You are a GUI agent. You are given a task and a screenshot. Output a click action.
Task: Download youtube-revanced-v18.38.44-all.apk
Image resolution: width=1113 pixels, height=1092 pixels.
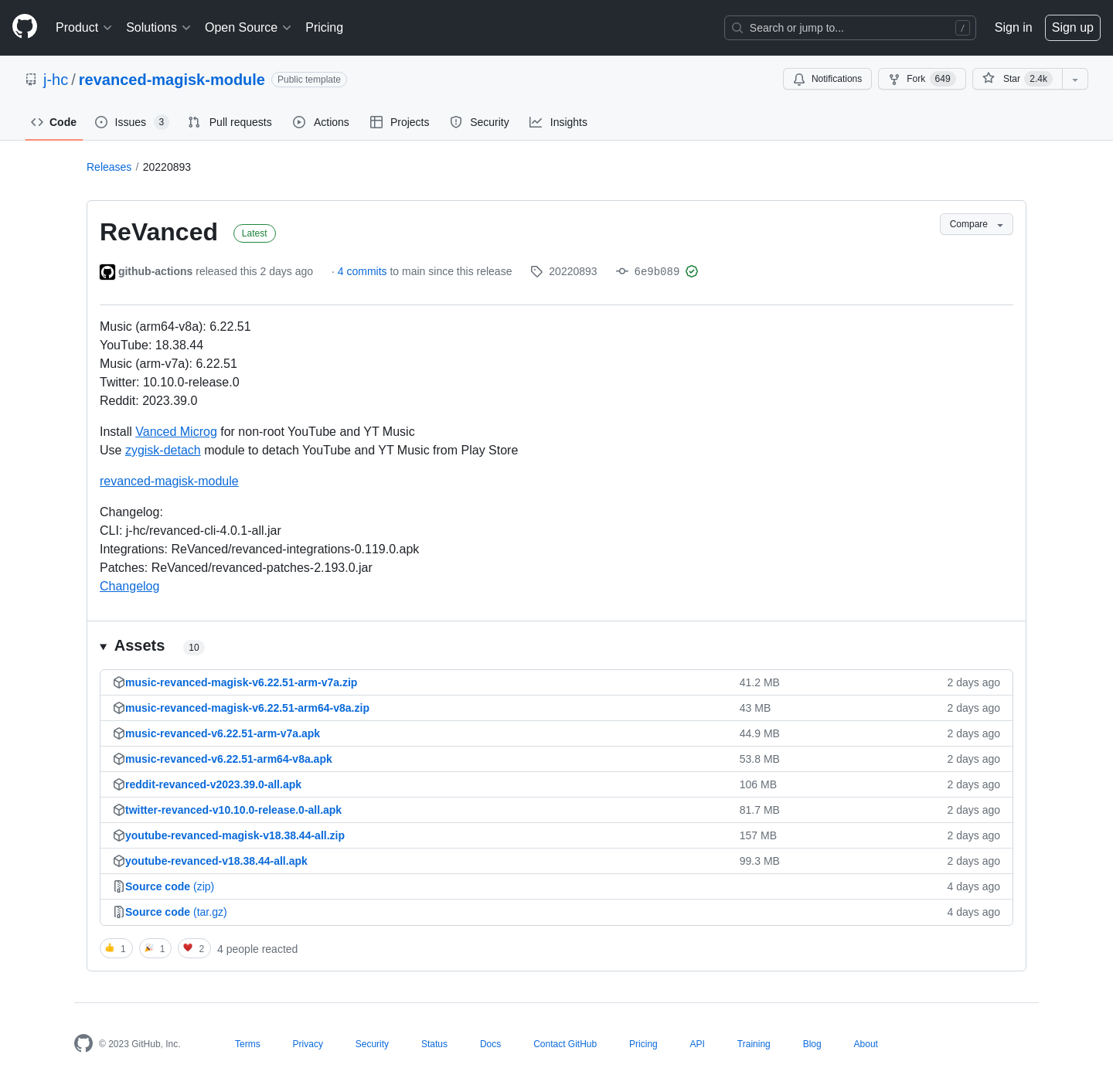(216, 861)
